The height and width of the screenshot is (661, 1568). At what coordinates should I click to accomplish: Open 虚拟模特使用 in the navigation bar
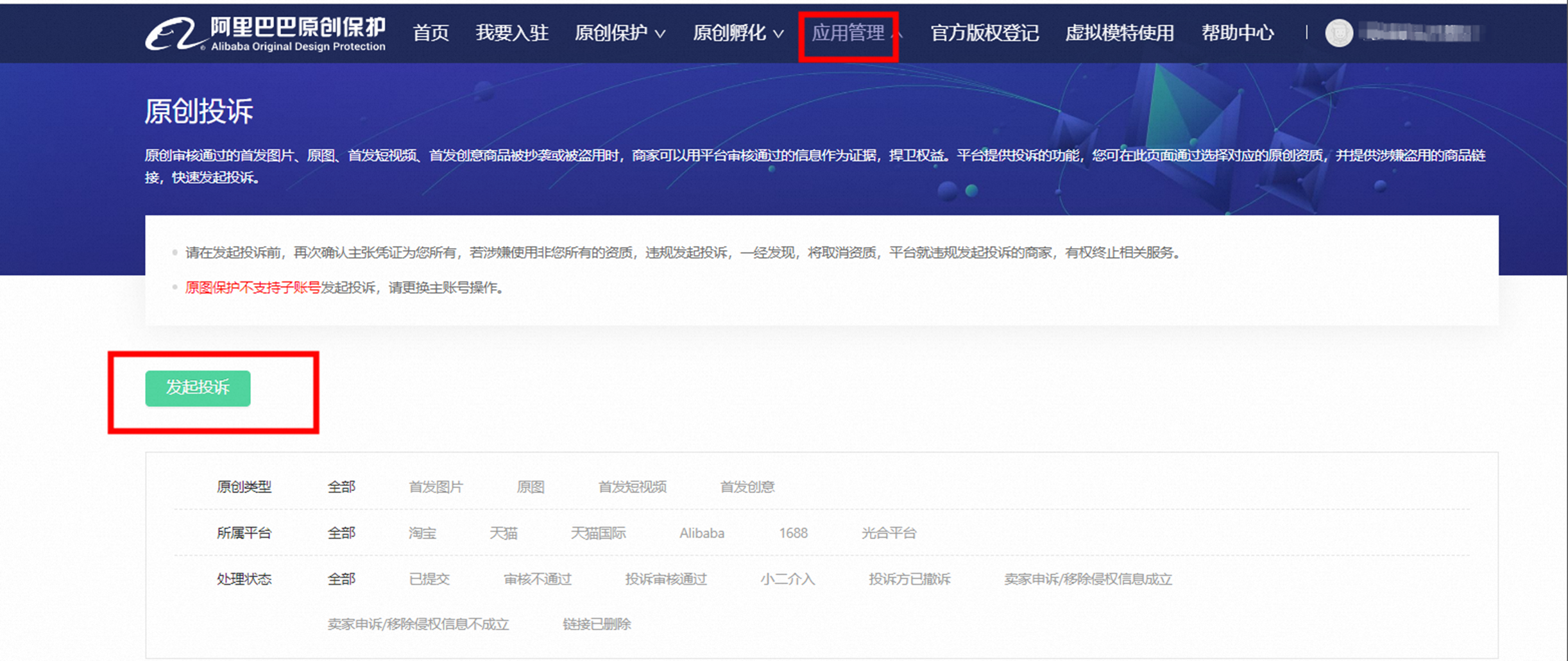point(1120,33)
